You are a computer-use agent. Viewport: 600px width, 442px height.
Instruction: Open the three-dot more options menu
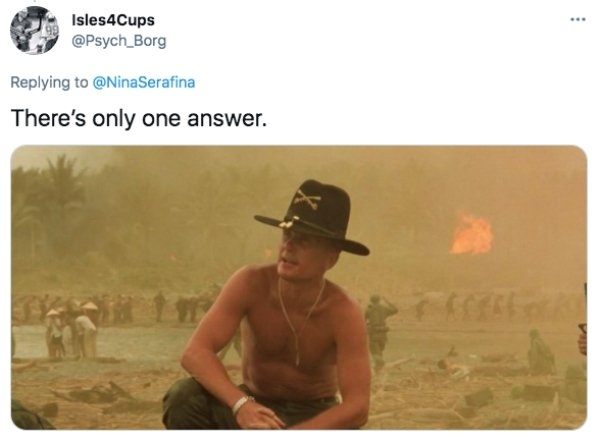pos(577,19)
